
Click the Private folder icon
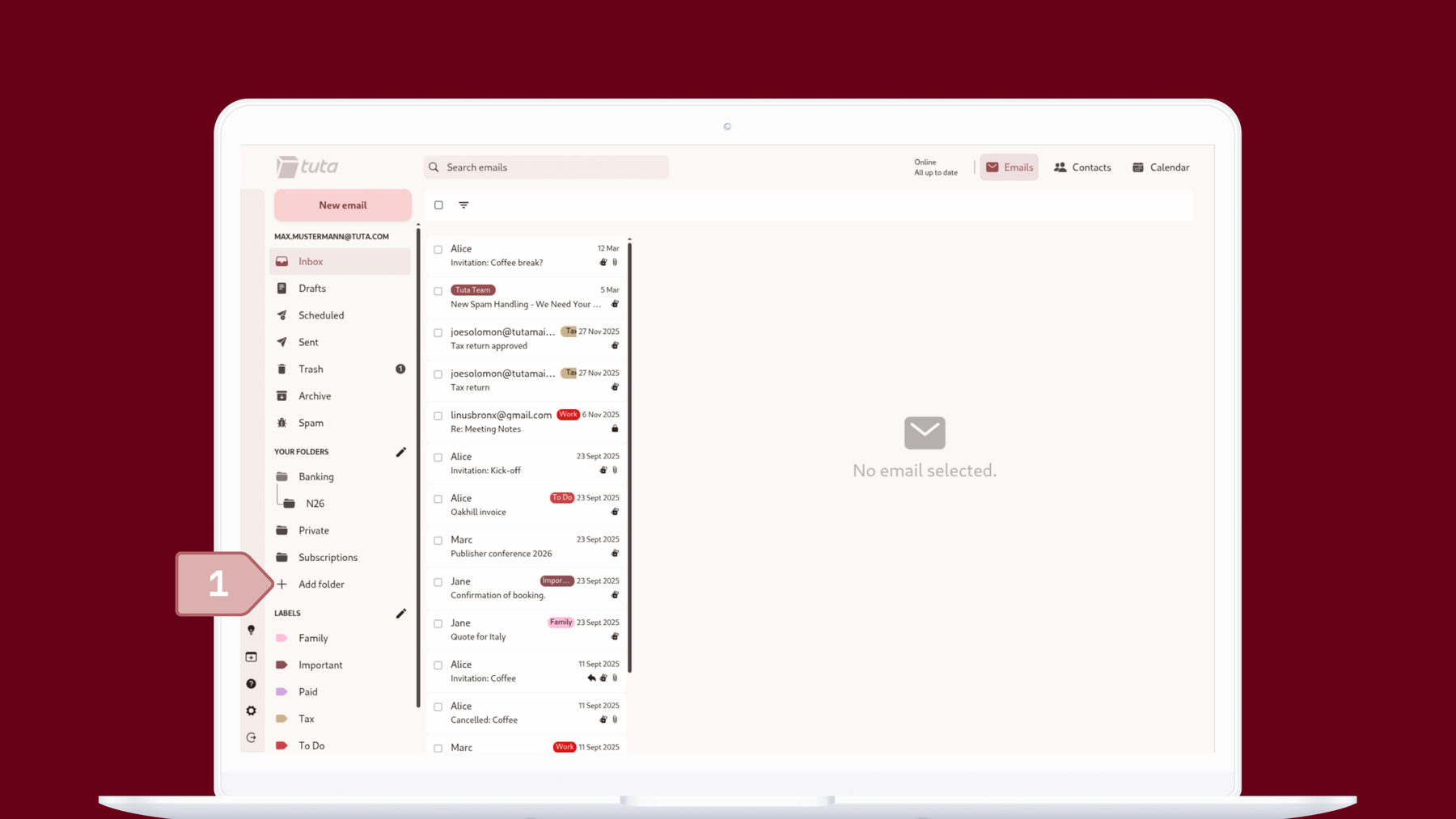(281, 530)
